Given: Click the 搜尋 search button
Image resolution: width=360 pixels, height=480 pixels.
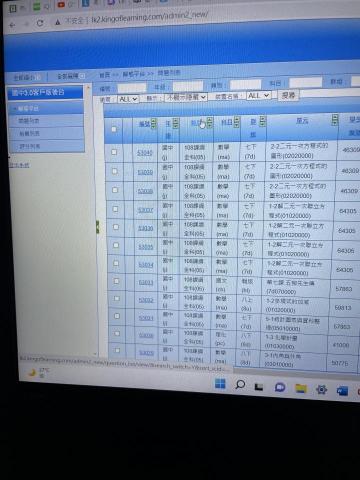Looking at the screenshot, I should (289, 95).
